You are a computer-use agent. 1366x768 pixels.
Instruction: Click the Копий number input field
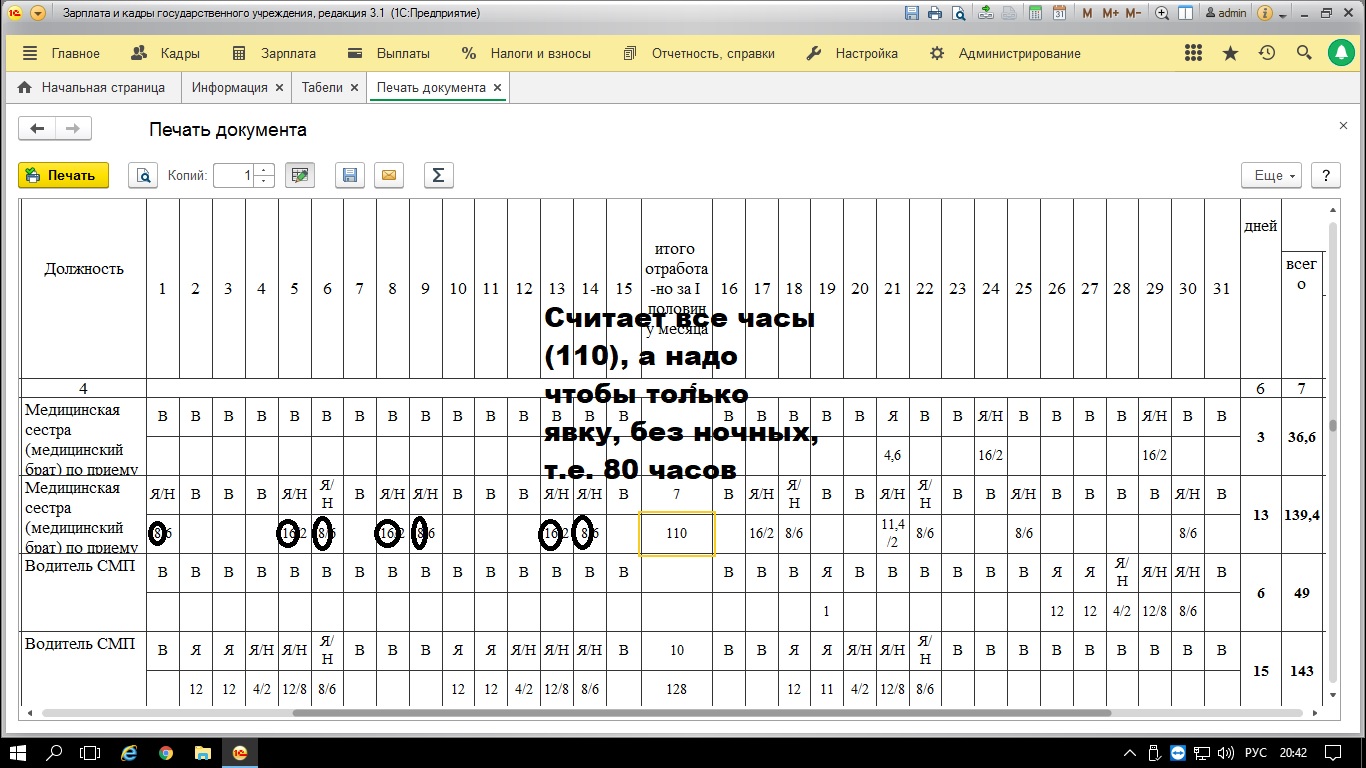[234, 175]
